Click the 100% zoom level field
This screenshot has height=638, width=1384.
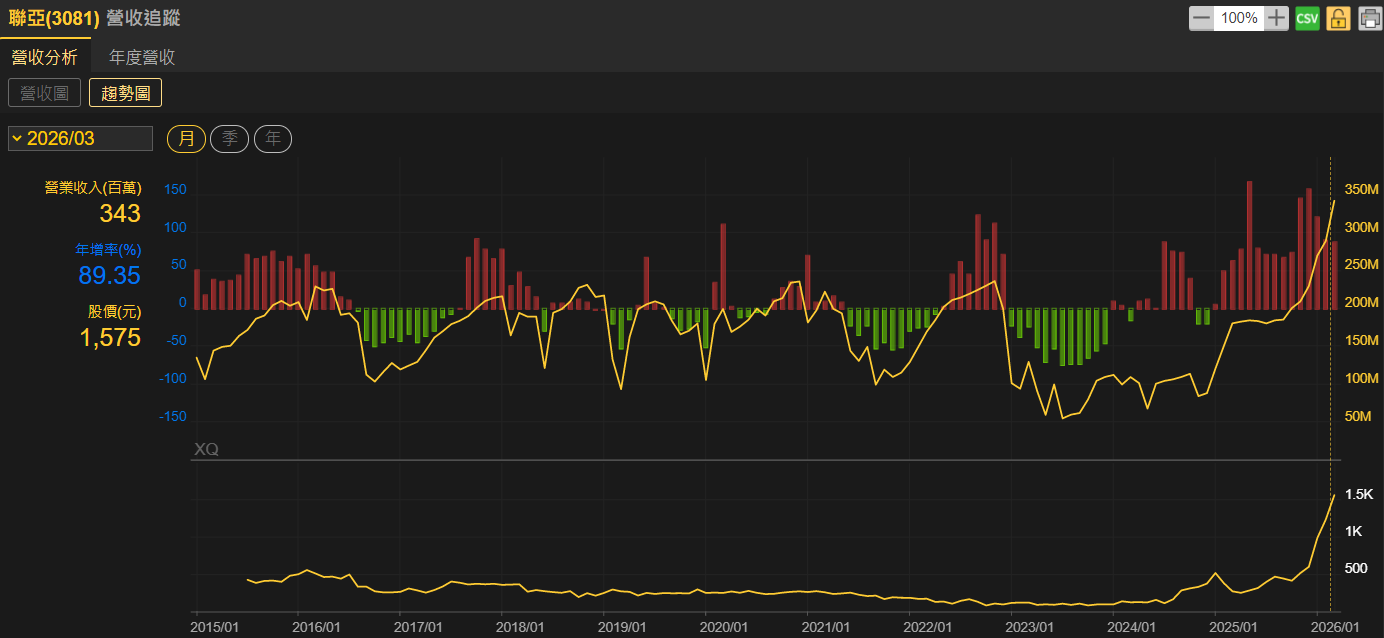pyautogui.click(x=1239, y=18)
